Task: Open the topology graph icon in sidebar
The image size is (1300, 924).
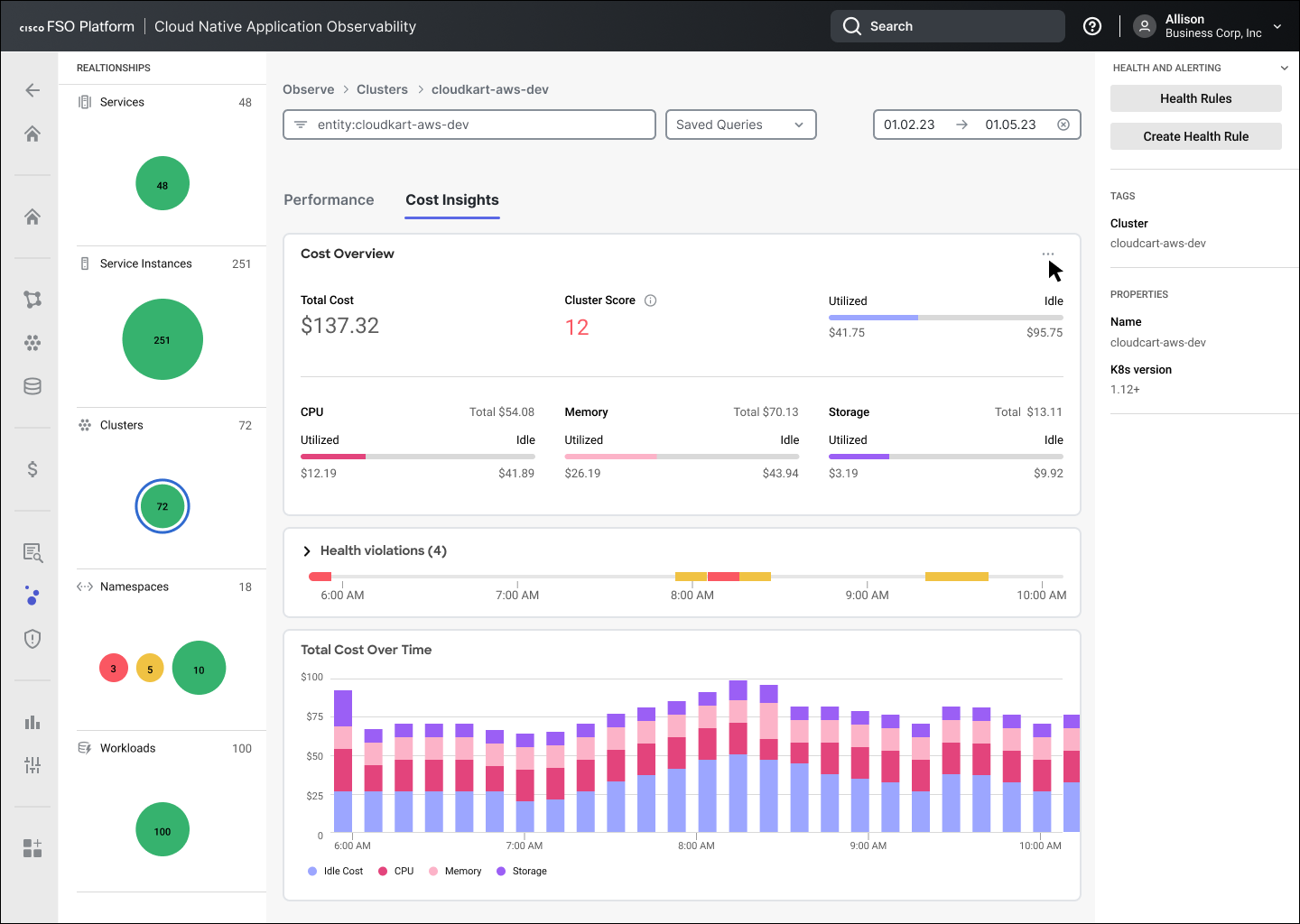Action: 32,300
